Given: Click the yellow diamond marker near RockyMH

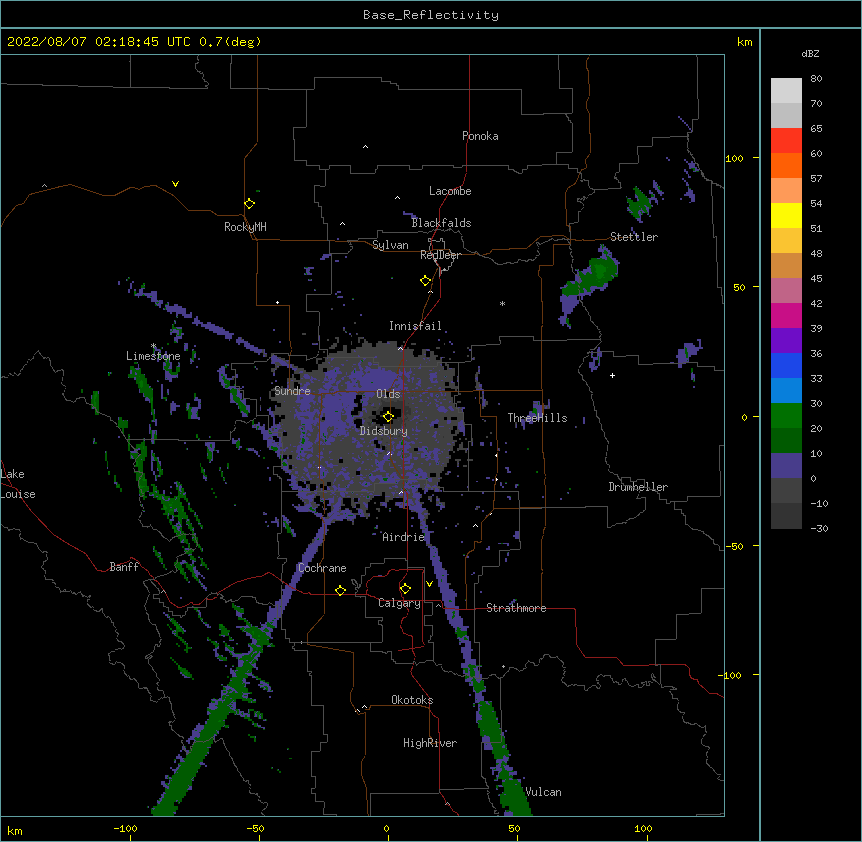Looking at the screenshot, I should coord(250,204).
